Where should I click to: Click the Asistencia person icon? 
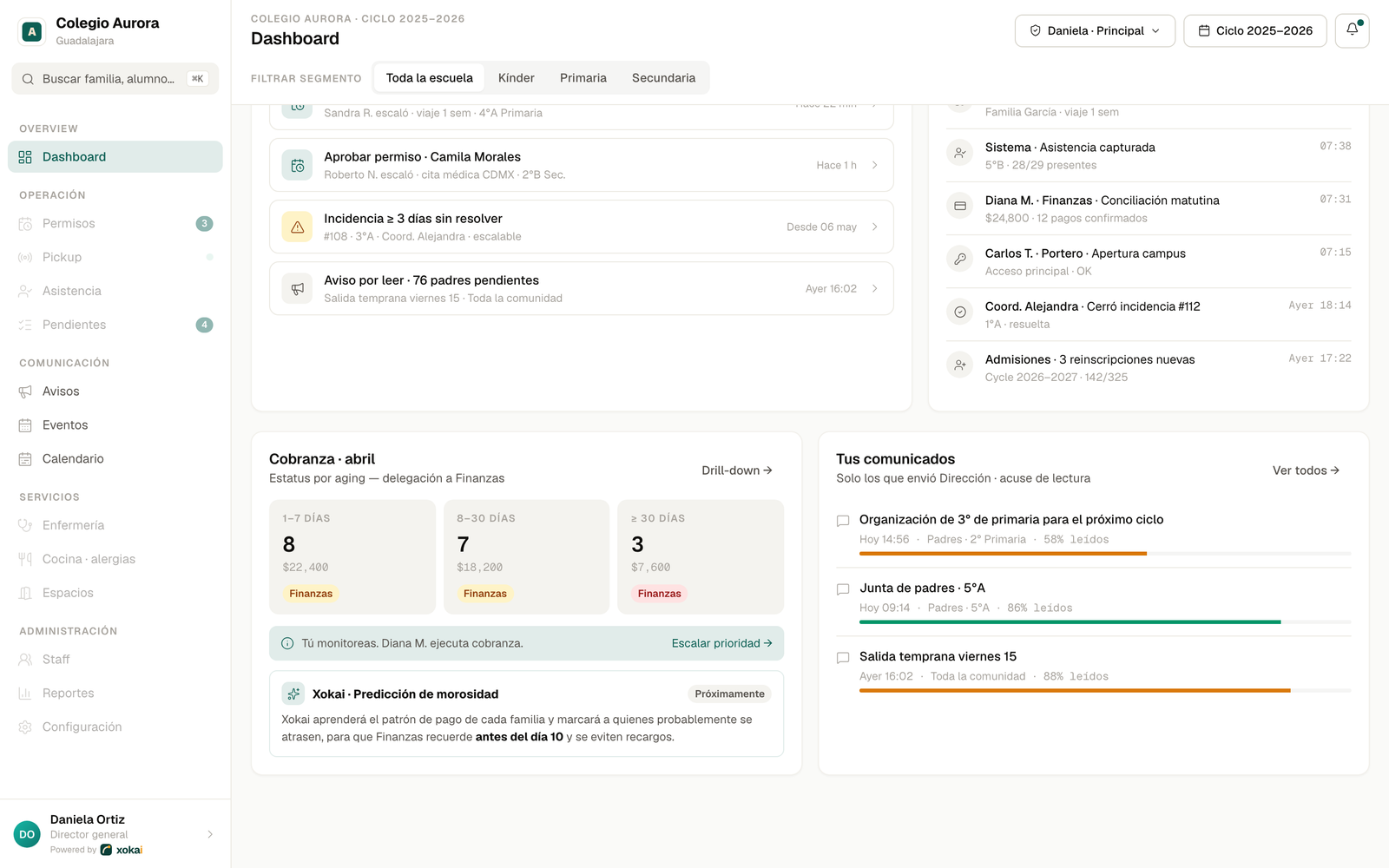25,292
